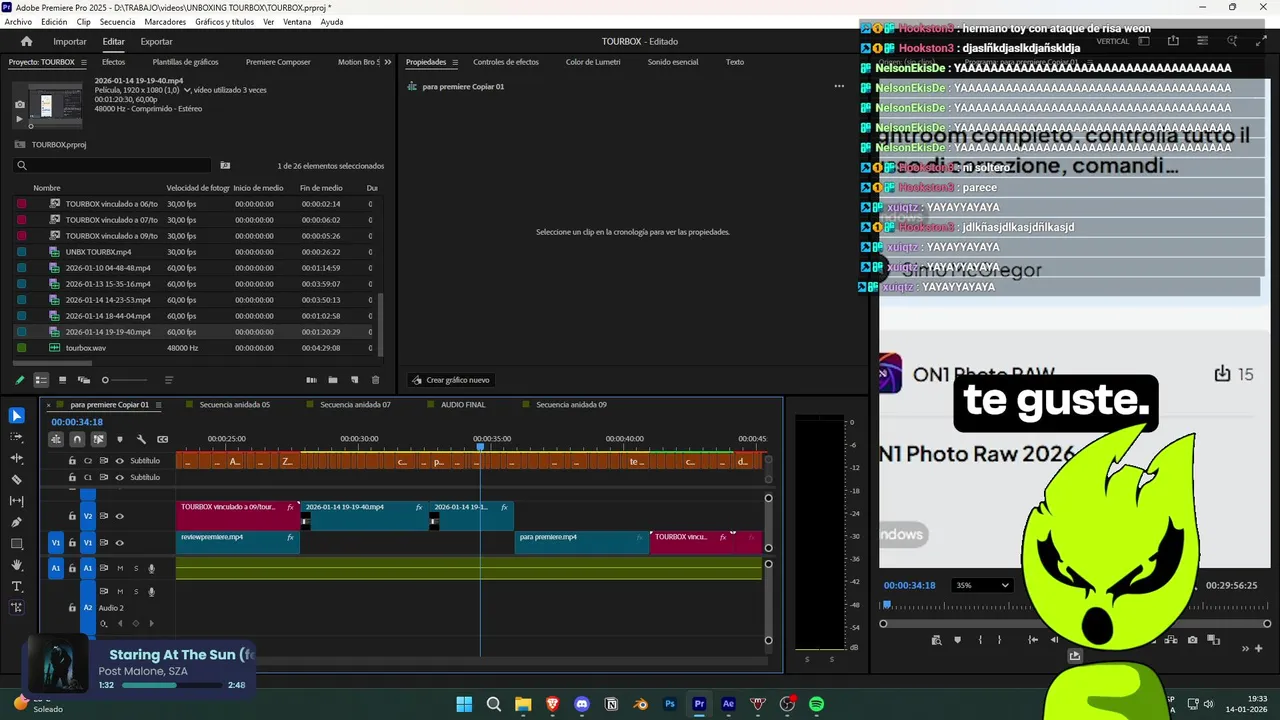Open the project panel sort icons menu
Screen dimensions: 1280x720
pyautogui.click(x=169, y=380)
